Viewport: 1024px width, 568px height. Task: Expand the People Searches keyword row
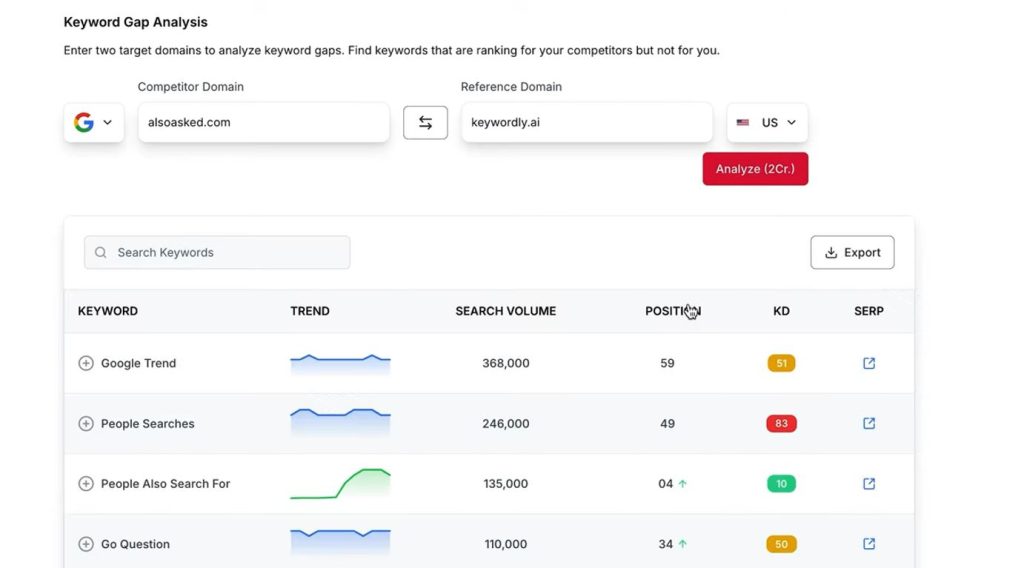point(86,424)
